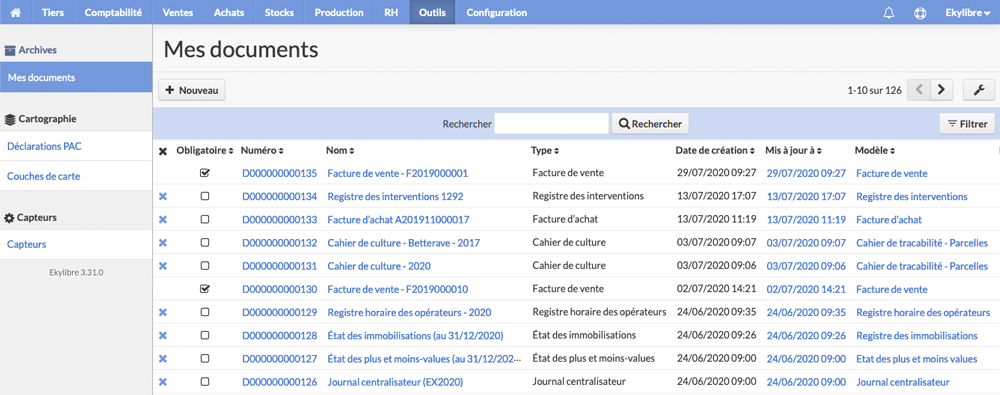Open the Stocks menu

(279, 12)
